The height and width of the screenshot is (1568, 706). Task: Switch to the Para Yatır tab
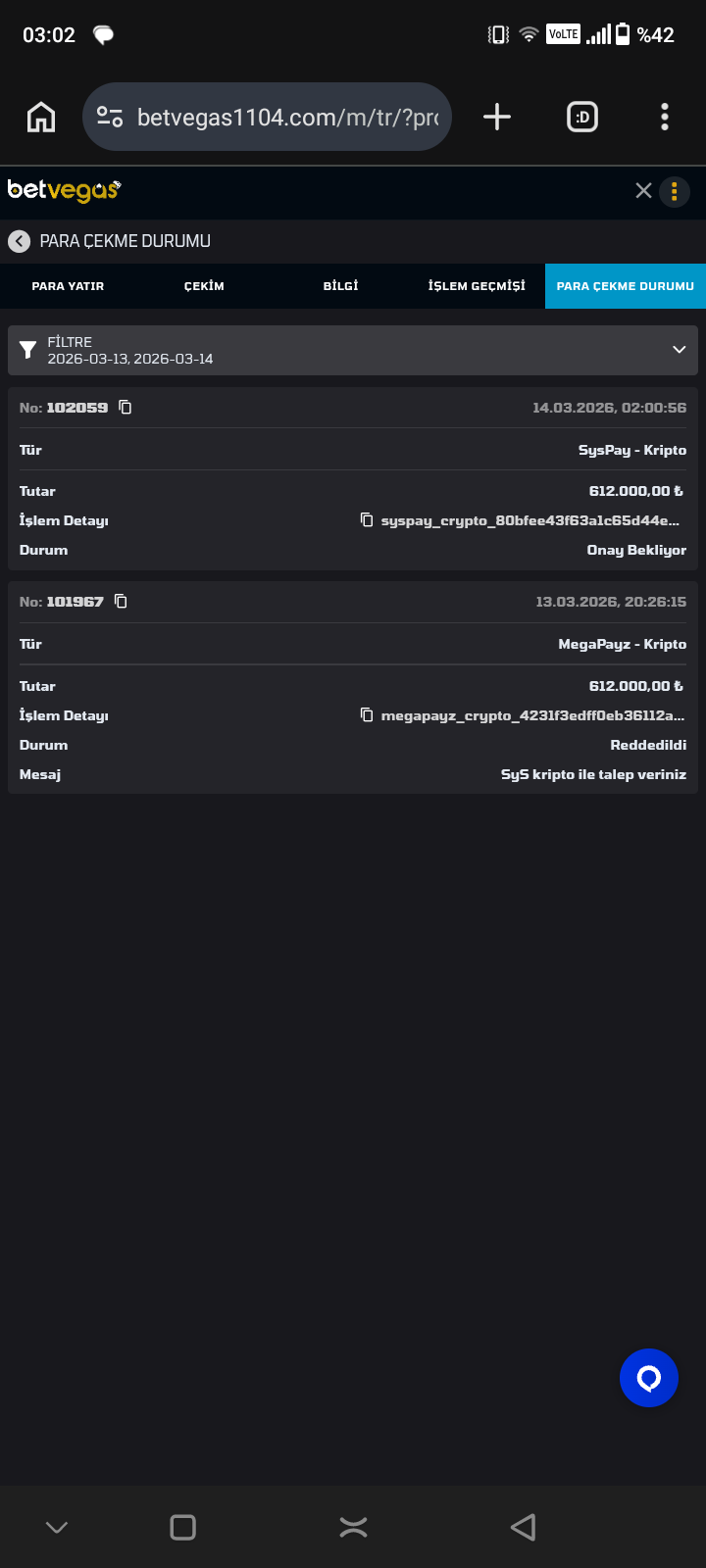click(x=68, y=286)
